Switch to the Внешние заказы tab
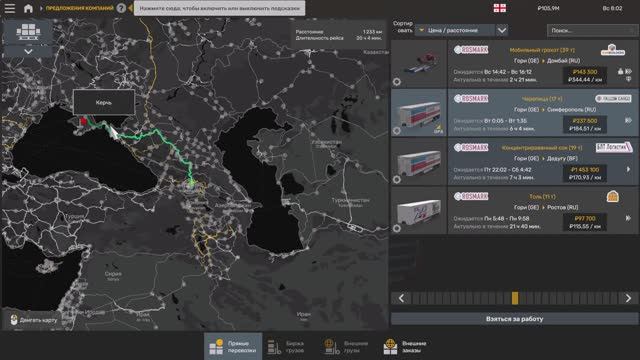 tap(406, 347)
